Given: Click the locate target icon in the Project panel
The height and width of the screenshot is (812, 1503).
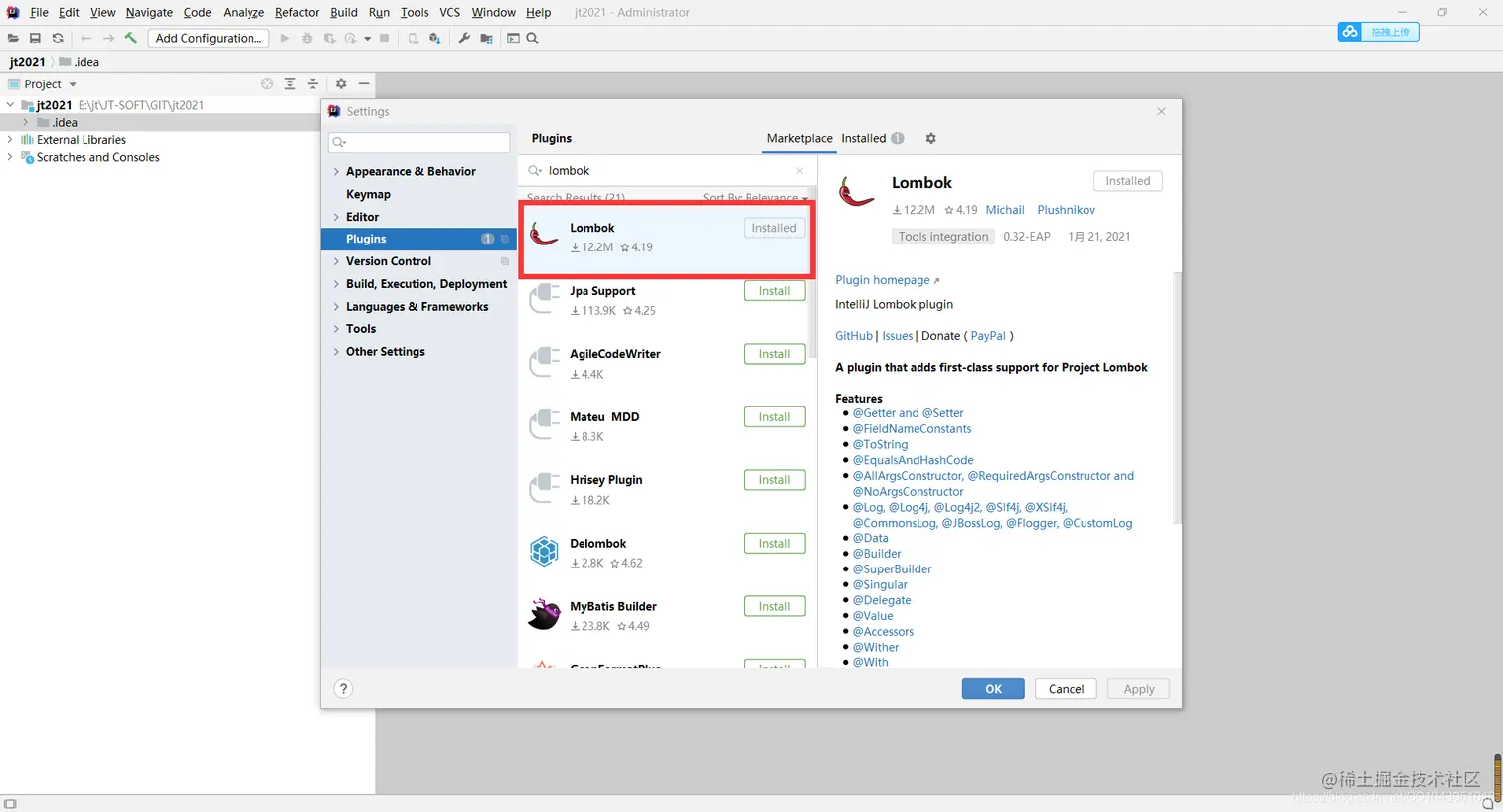Looking at the screenshot, I should 267,83.
